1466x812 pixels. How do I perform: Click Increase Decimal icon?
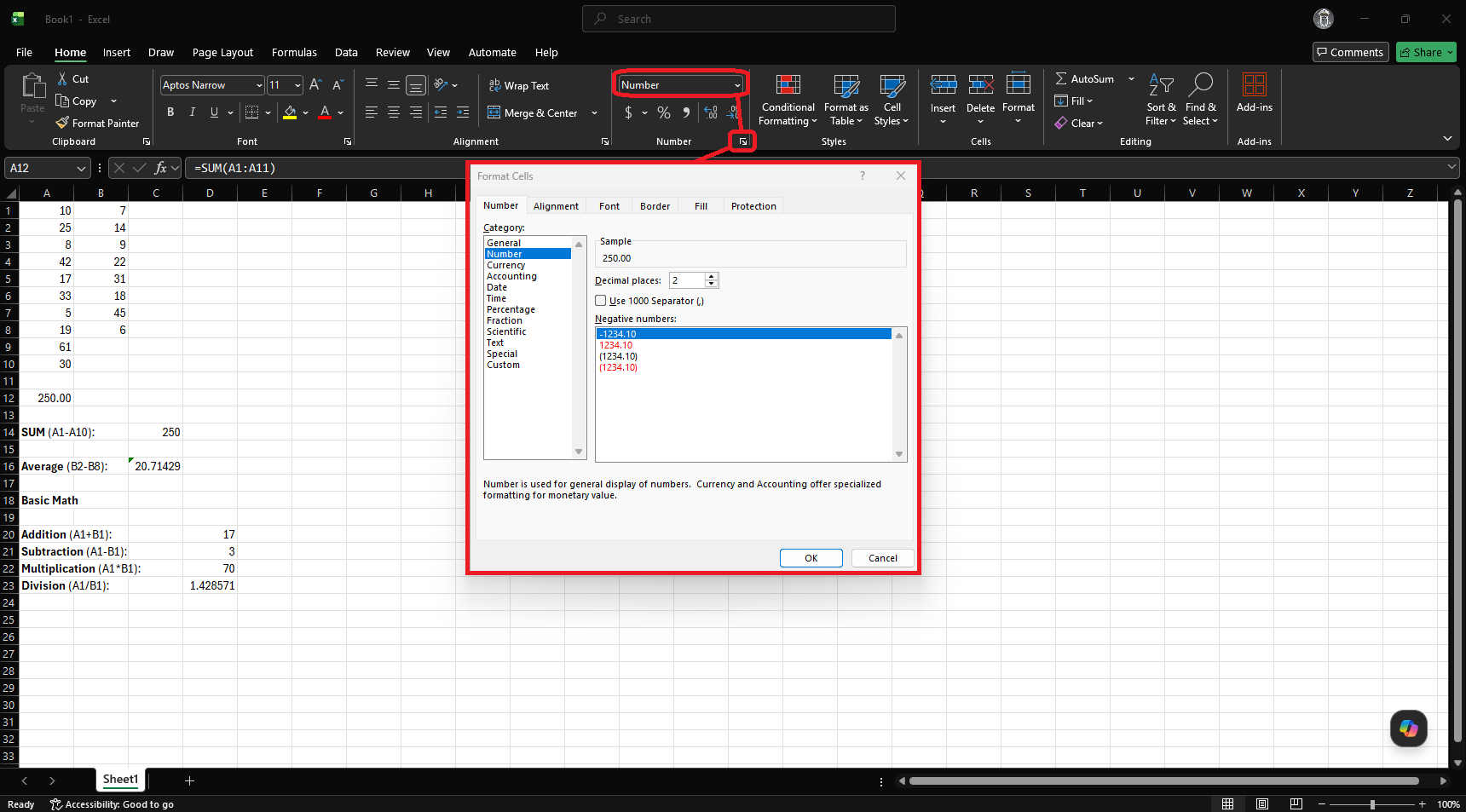(x=711, y=112)
